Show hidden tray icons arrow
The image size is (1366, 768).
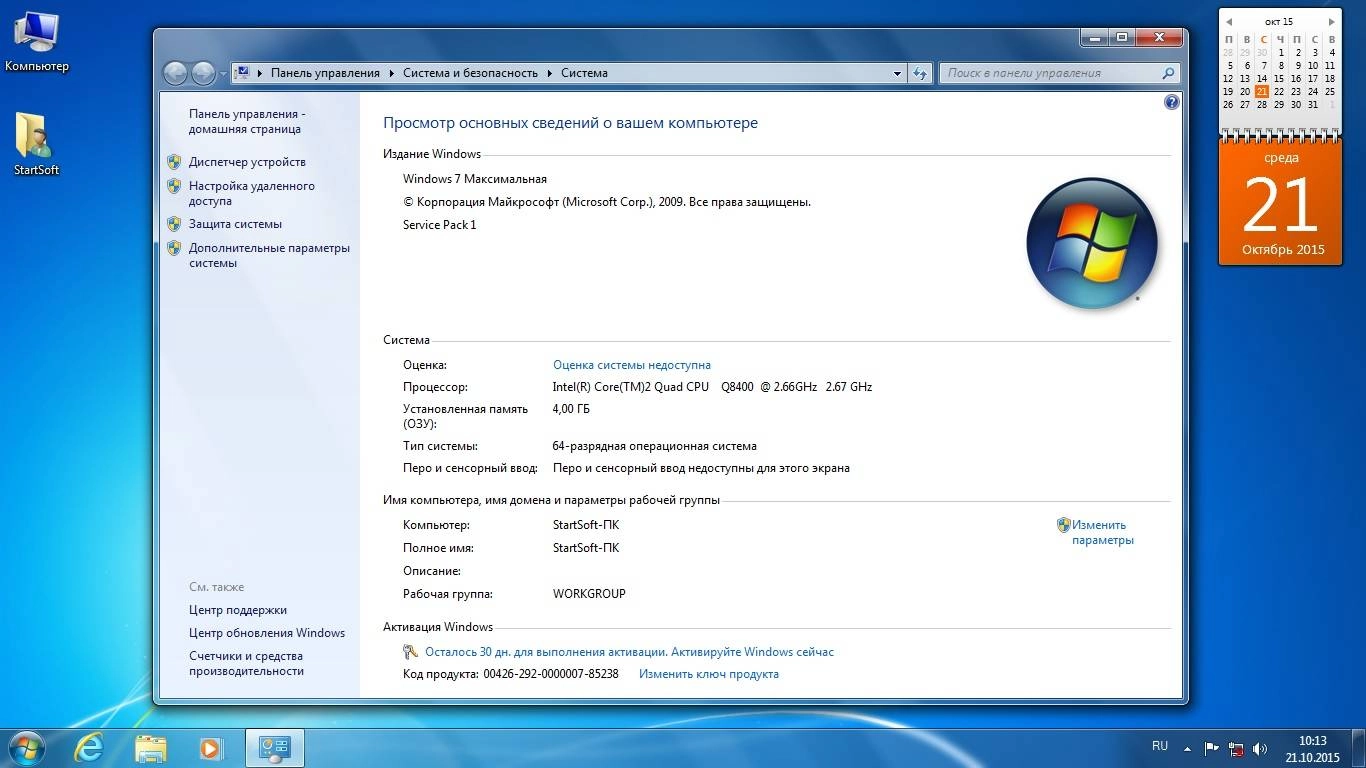click(1188, 748)
